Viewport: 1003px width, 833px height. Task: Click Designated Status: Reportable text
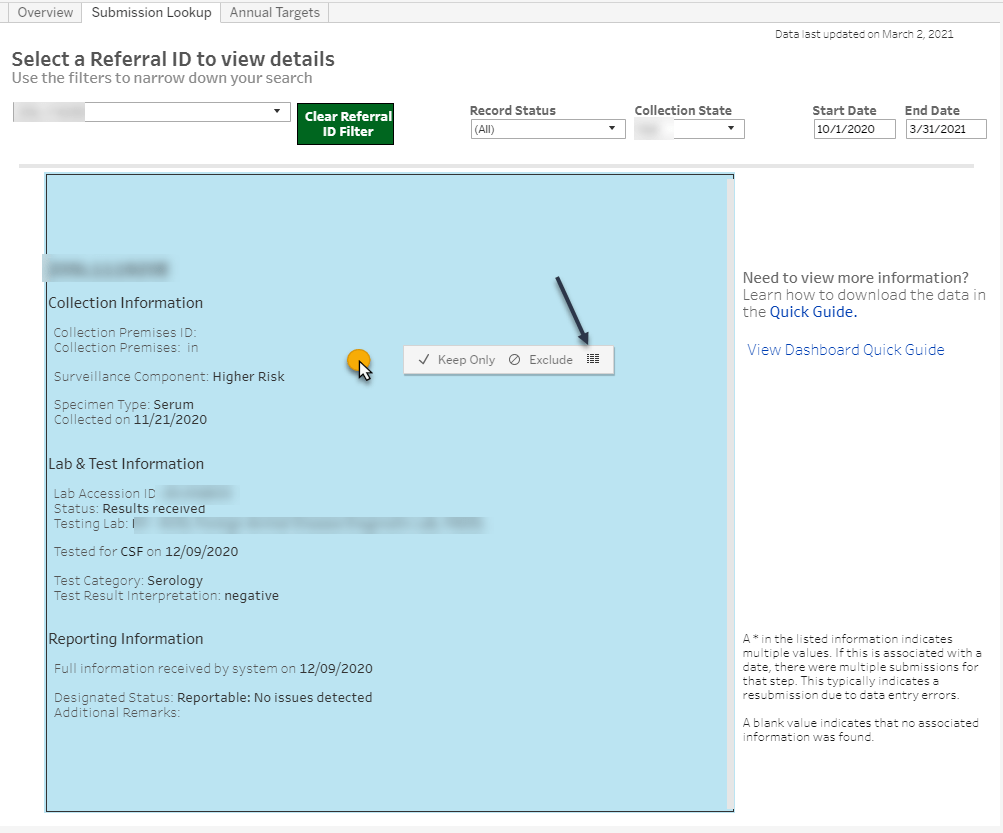tap(213, 697)
